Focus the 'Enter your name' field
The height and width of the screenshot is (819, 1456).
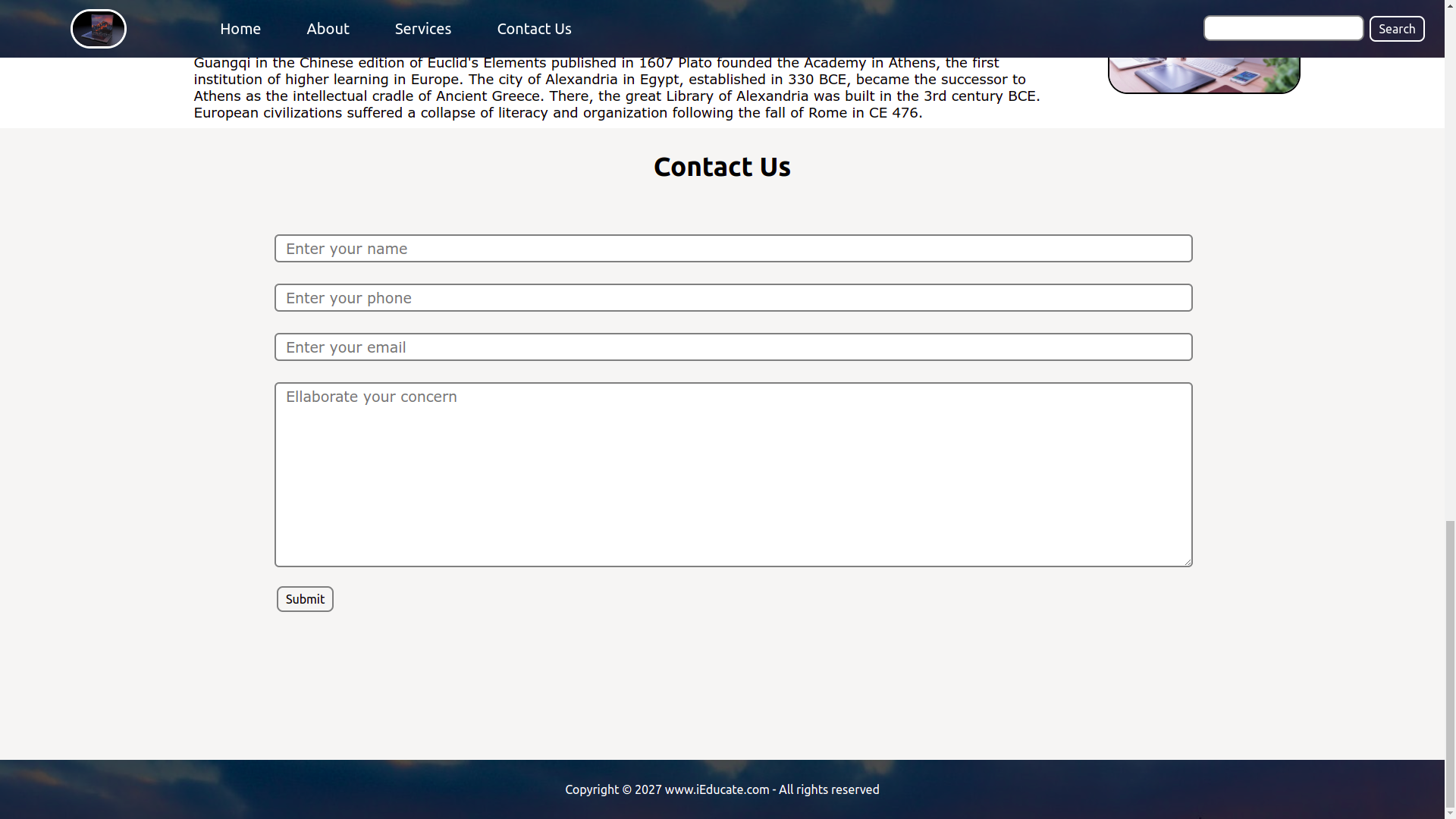733,249
